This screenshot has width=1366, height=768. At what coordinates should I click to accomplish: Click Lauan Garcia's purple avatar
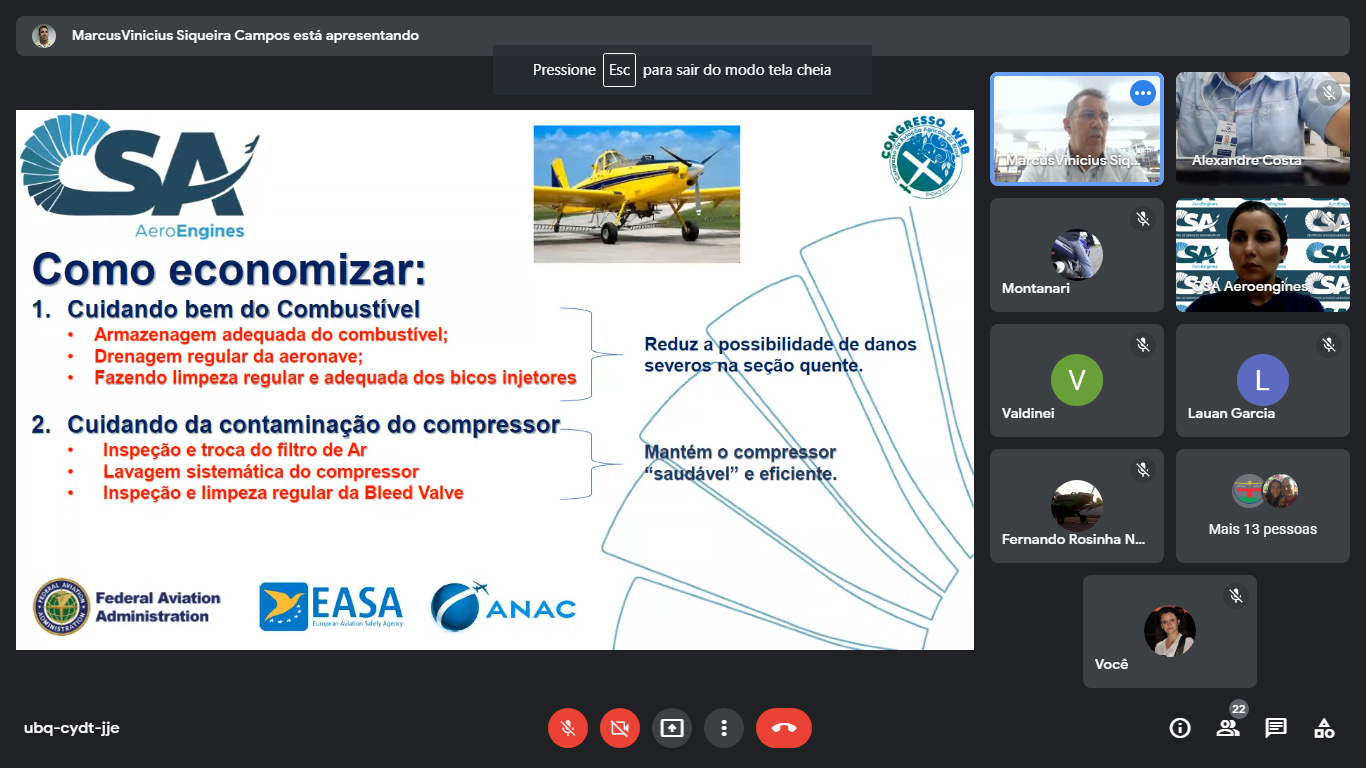coord(1262,380)
